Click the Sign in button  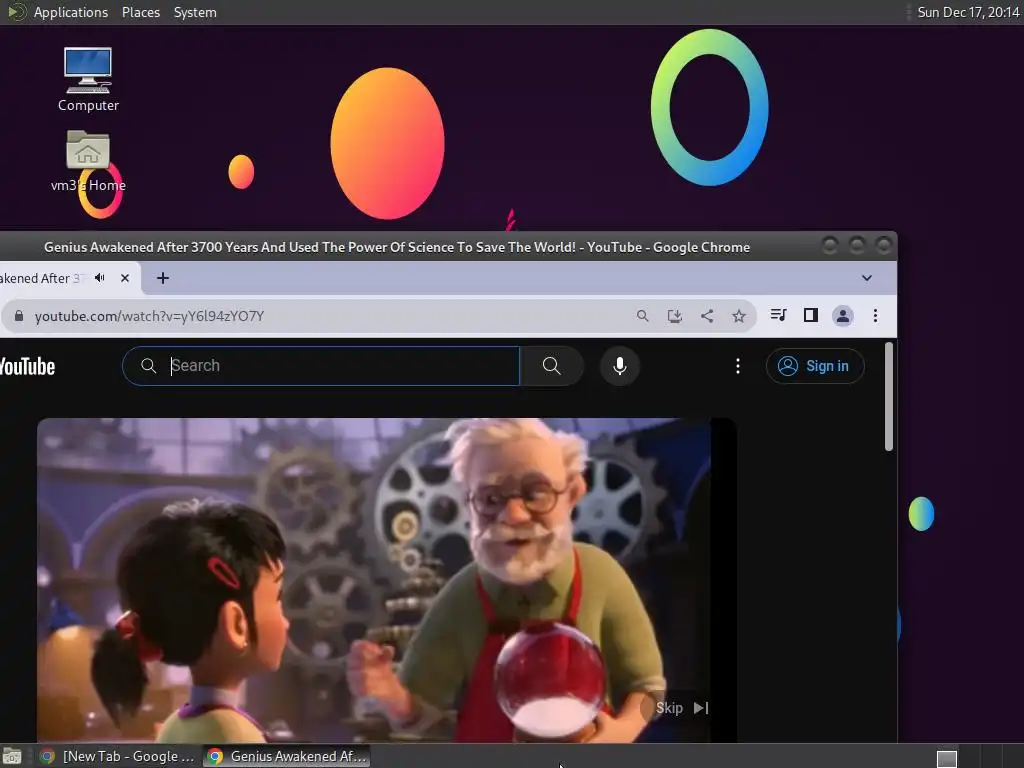pos(814,366)
